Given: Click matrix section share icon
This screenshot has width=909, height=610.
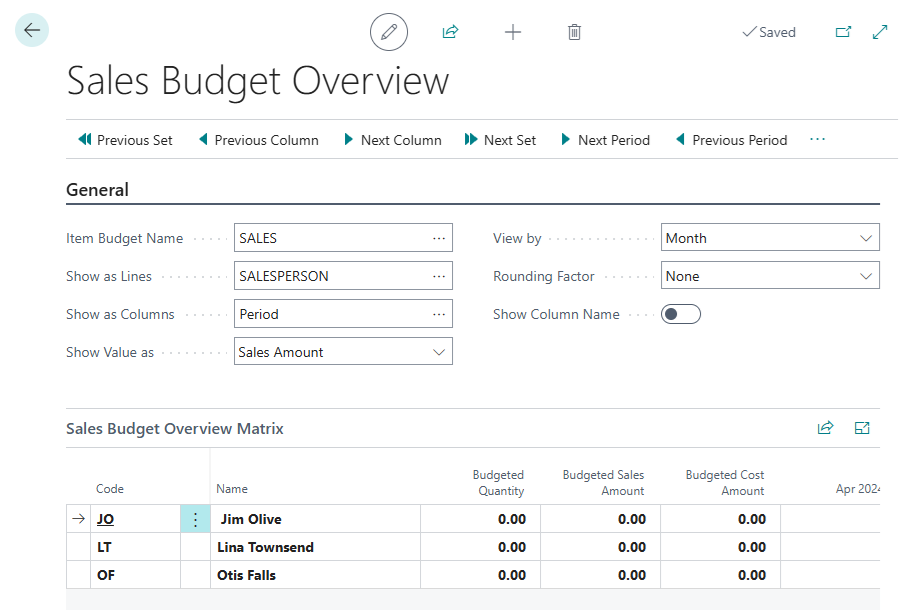Looking at the screenshot, I should 825,428.
